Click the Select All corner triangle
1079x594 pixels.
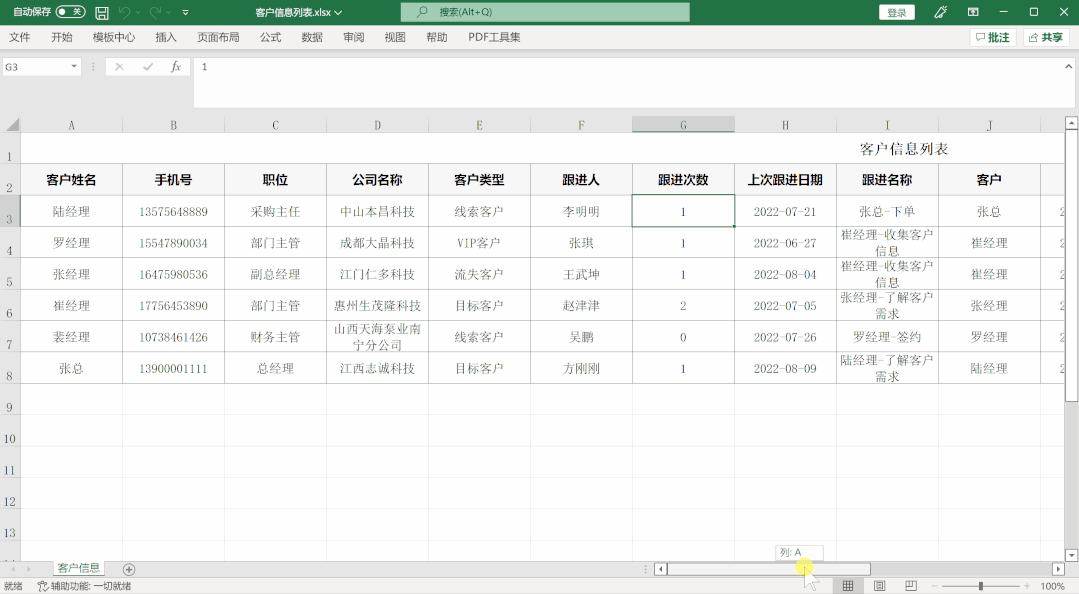click(12, 125)
